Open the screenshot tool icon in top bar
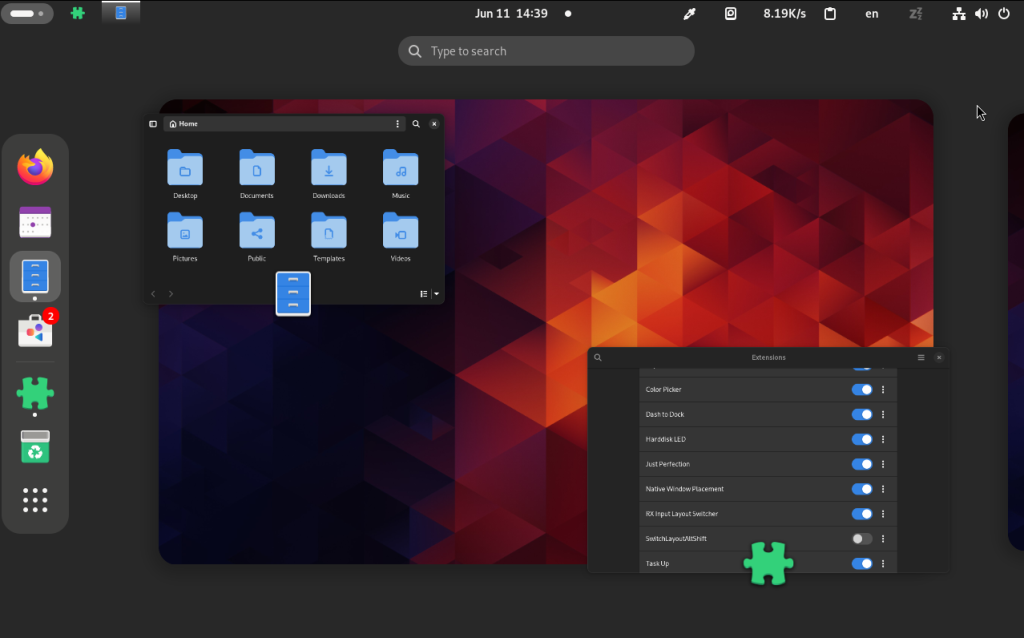1024x638 pixels. pos(731,14)
